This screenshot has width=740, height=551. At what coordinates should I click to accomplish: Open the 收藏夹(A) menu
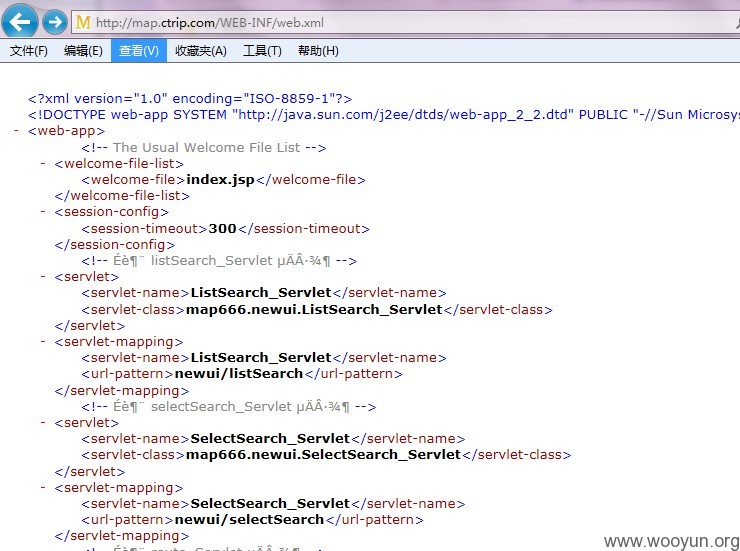tap(201, 50)
